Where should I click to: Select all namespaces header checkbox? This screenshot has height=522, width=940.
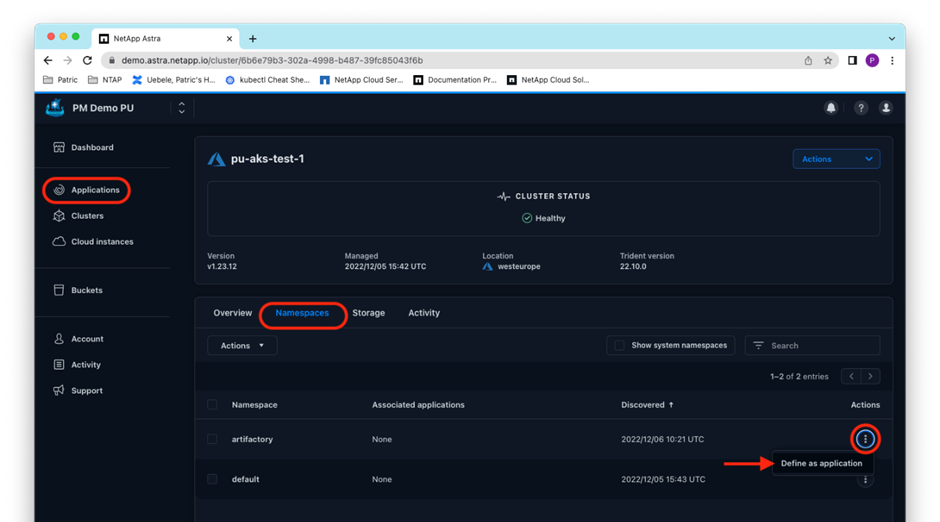[212, 405]
